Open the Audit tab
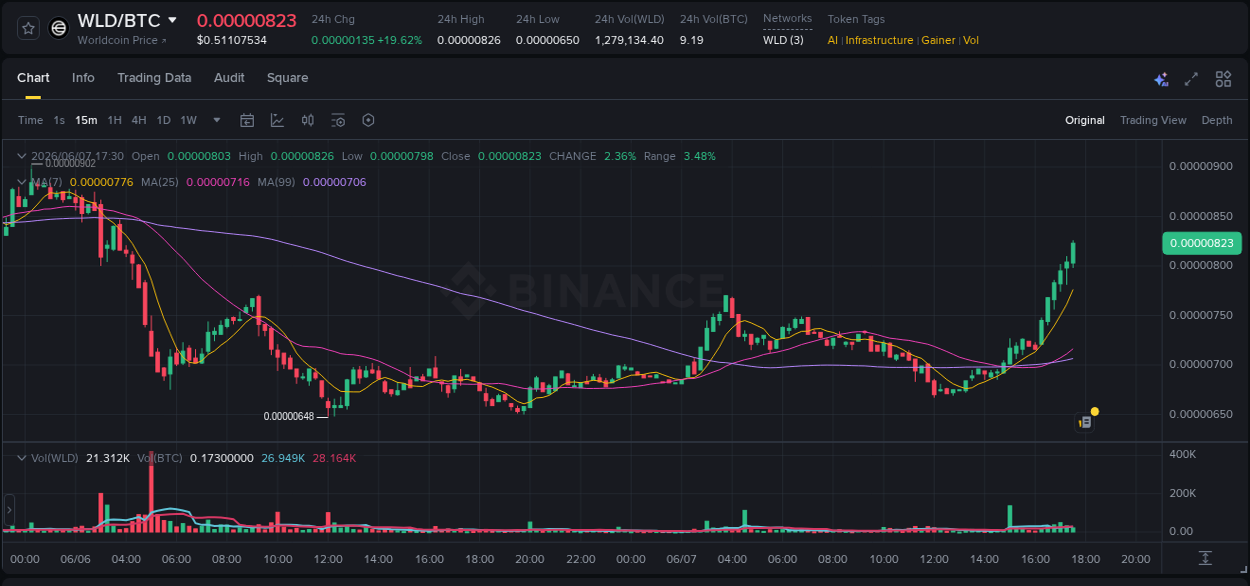Image resolution: width=1250 pixels, height=586 pixels. [229, 78]
